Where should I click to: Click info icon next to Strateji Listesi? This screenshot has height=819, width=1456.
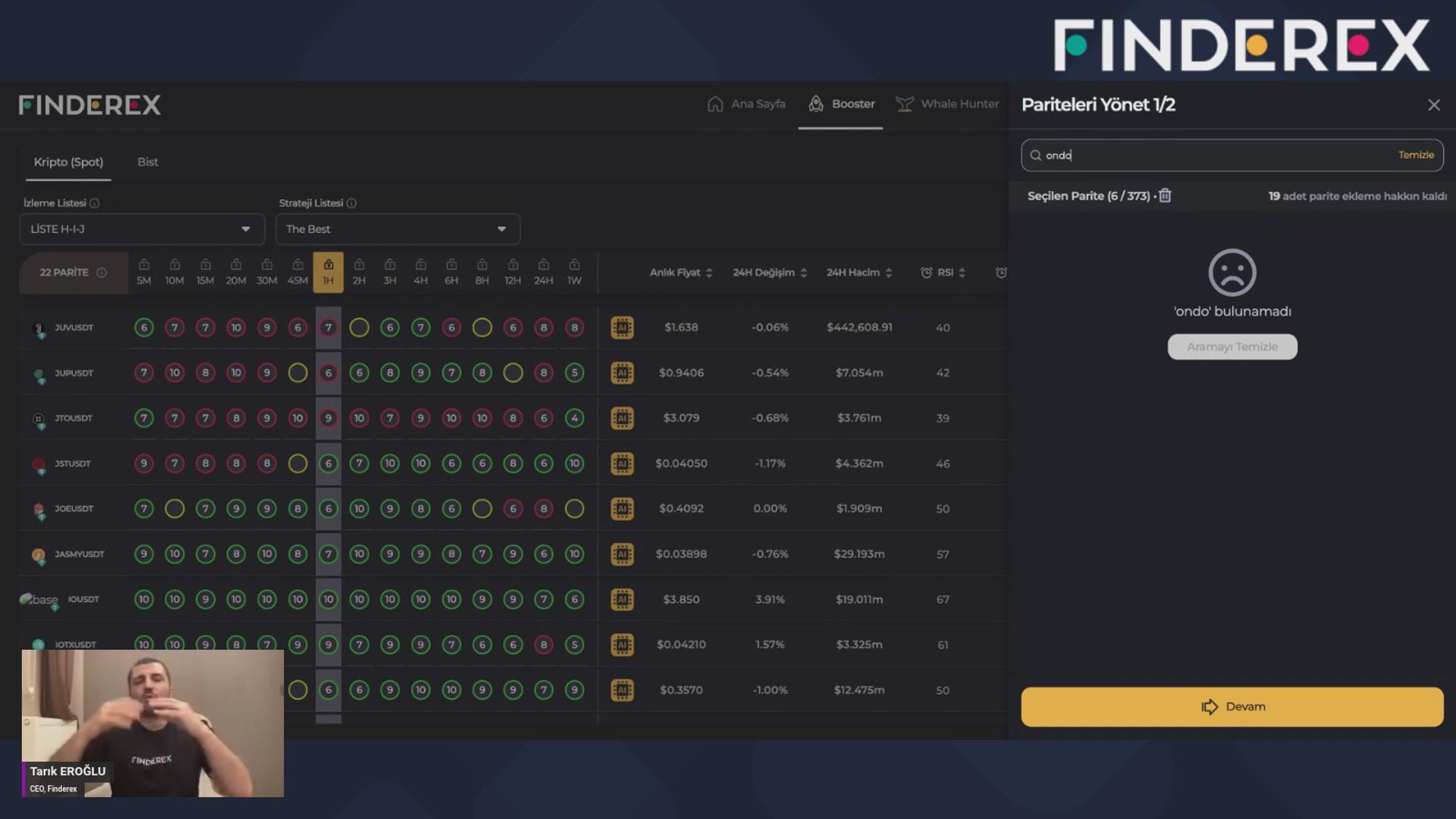[351, 203]
